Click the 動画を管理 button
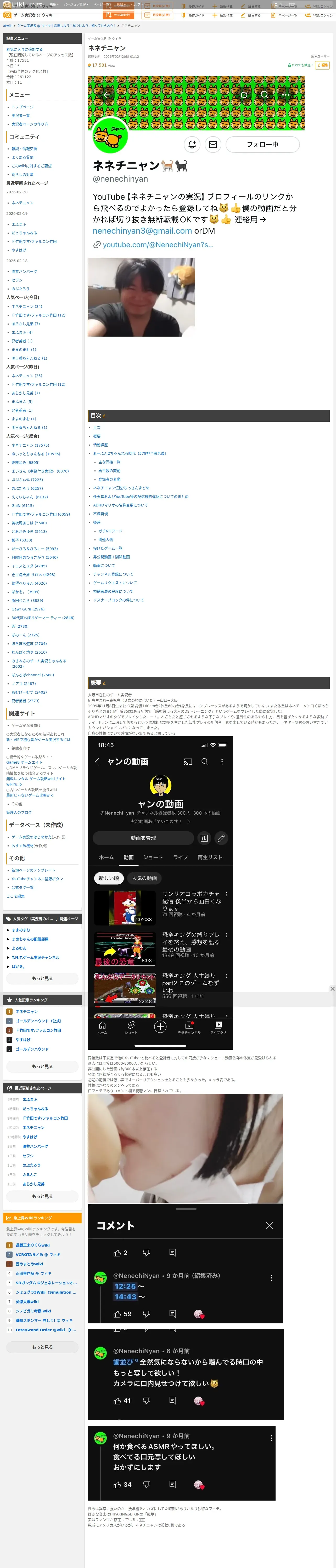Viewport: 336px width, 1568px height. click(143, 838)
